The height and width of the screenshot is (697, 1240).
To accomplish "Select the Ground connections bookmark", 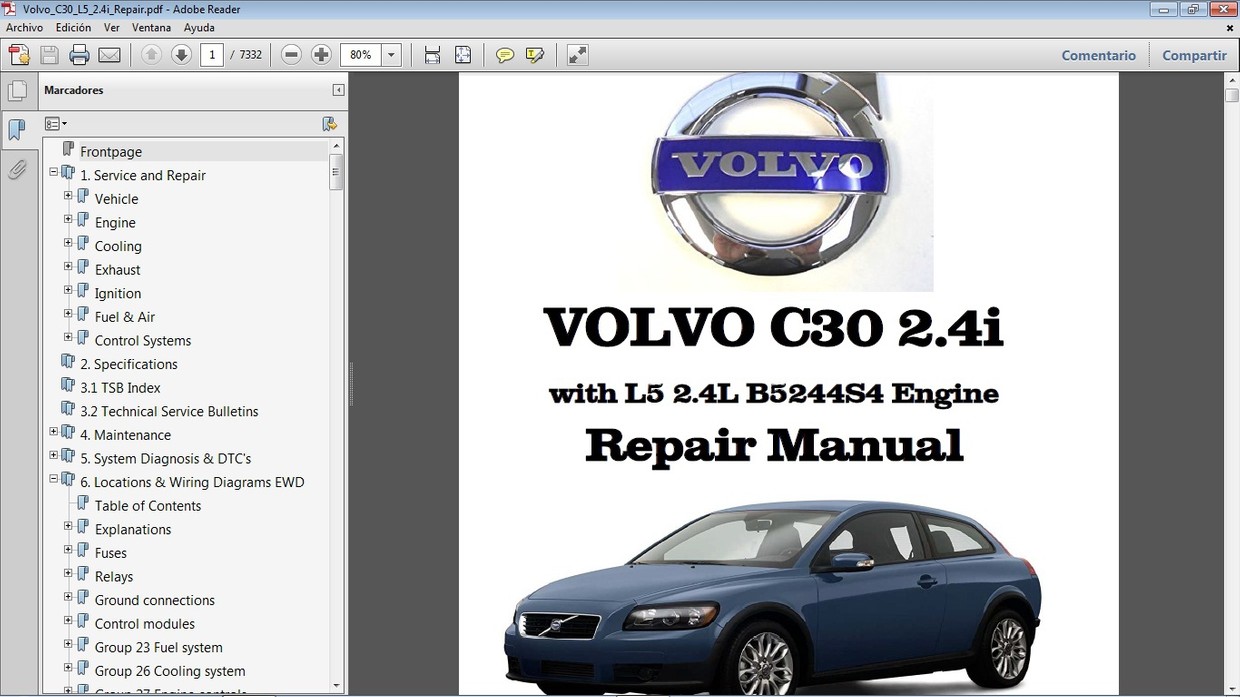I will point(155,600).
